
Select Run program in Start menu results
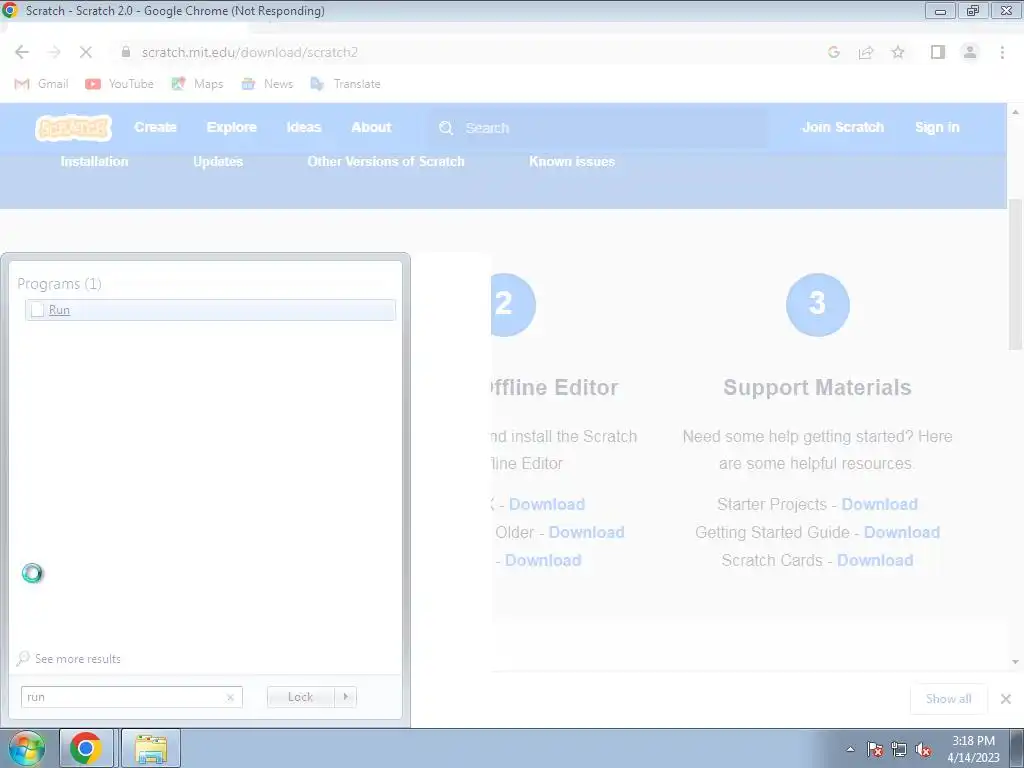[210, 310]
